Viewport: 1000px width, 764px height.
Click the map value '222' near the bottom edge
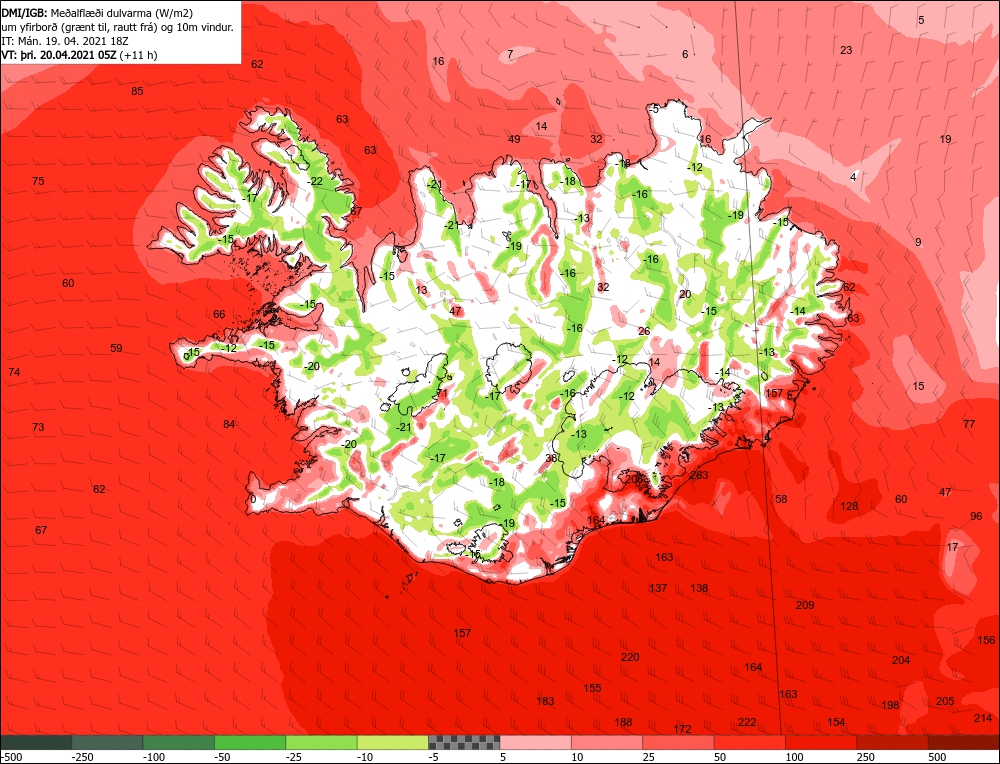click(x=747, y=722)
